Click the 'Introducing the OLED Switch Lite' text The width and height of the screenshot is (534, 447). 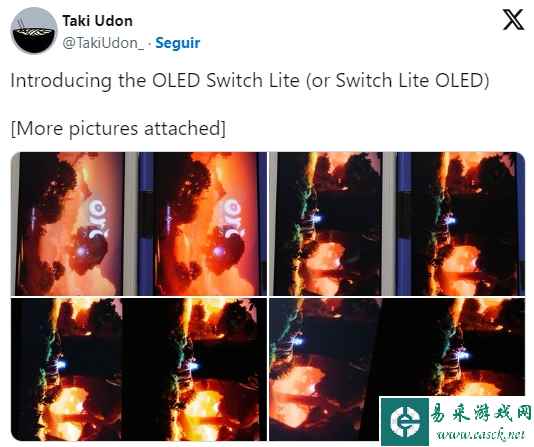(155, 81)
